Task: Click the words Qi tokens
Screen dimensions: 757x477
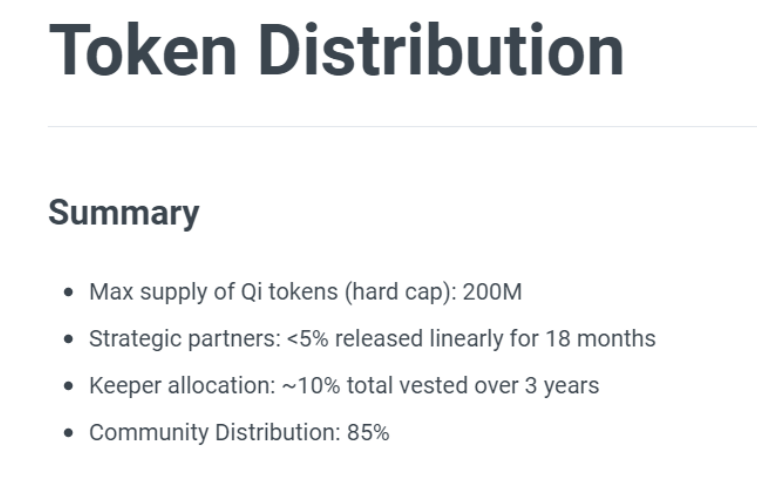Action: pyautogui.click(x=289, y=292)
